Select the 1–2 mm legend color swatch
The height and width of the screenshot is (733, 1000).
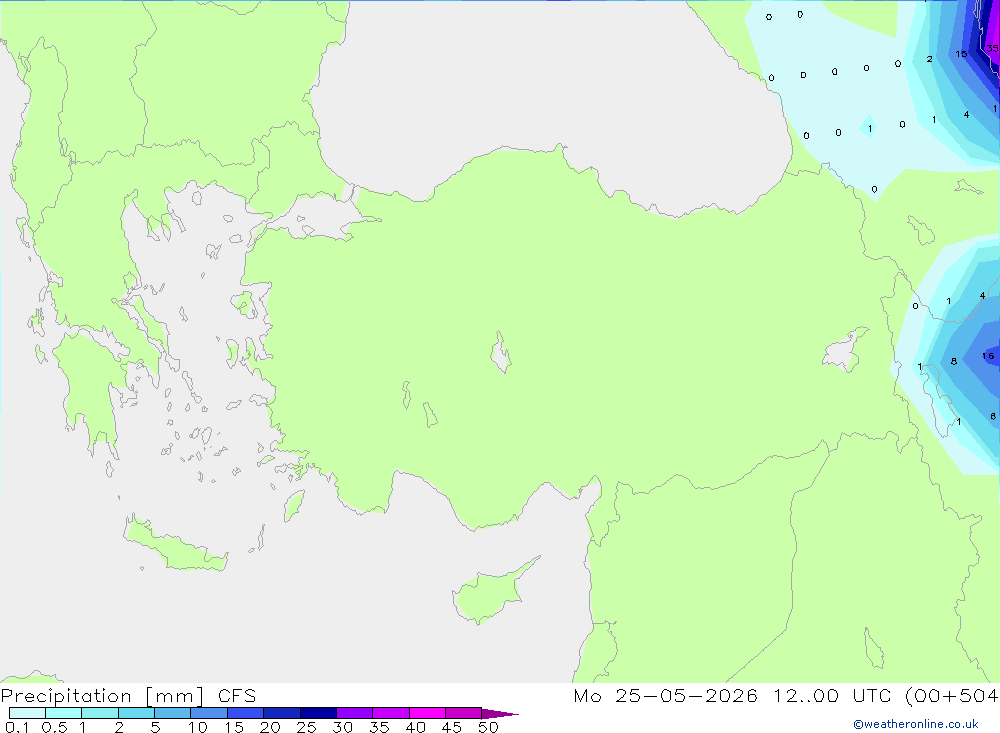point(100,713)
